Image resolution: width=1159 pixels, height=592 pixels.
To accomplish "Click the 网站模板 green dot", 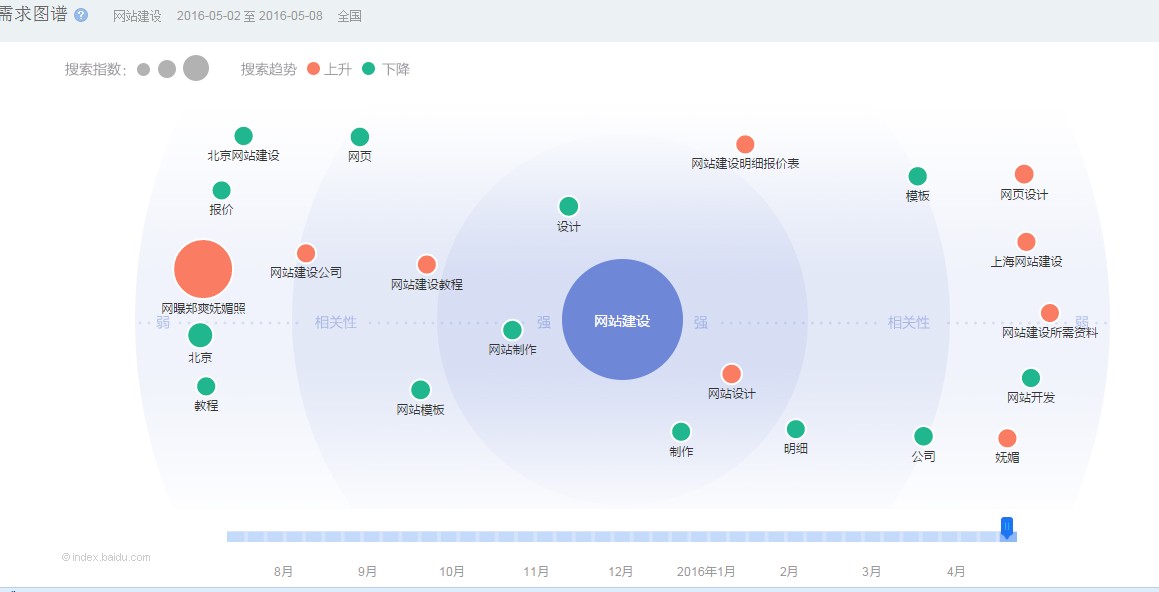I will coord(420,390).
